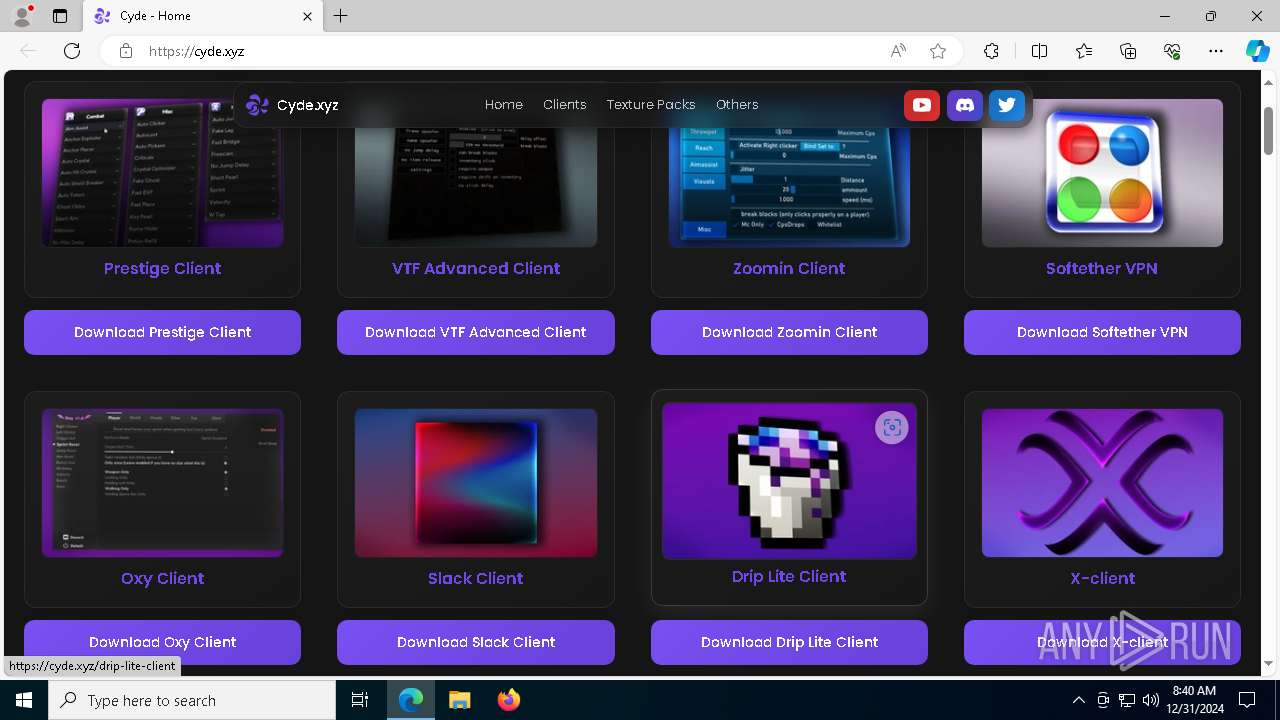Close the Cyde - Home tab
This screenshot has width=1280, height=720.
point(308,16)
